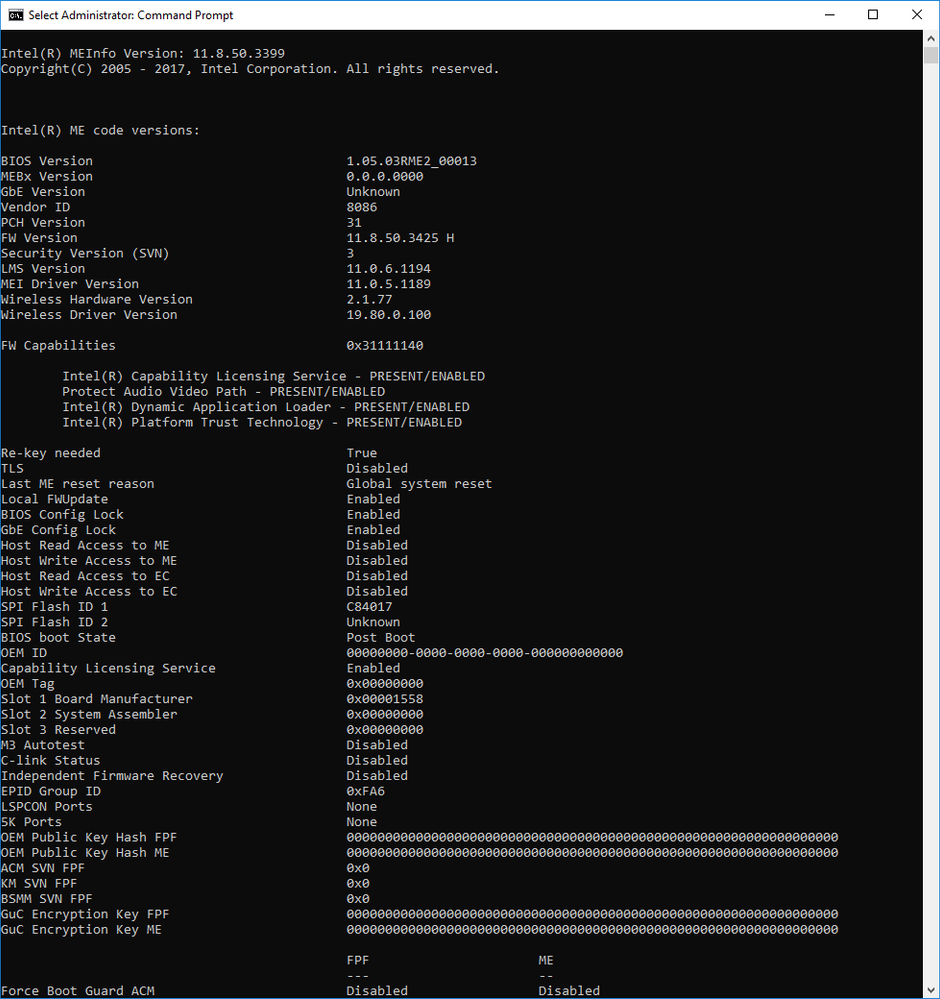Open the Command Prompt system menu icon
Viewport: 940px width, 999px height.
point(14,15)
